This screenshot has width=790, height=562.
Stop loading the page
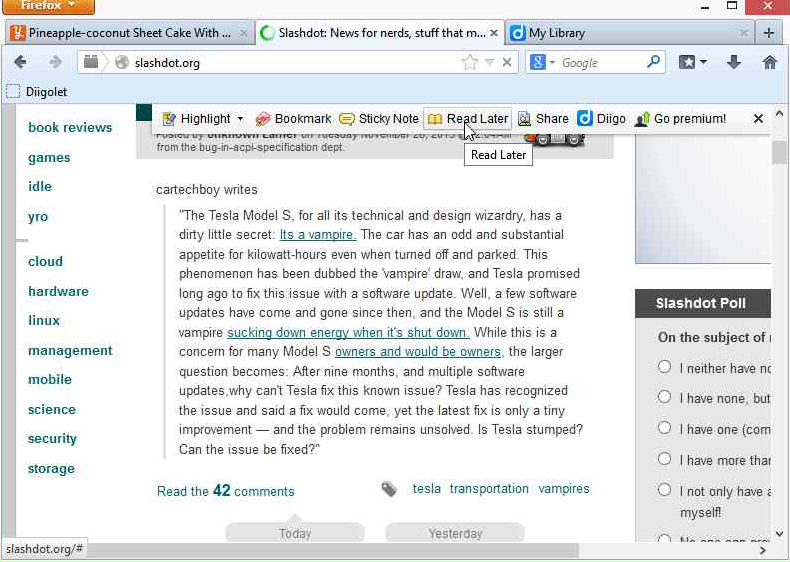tap(507, 63)
